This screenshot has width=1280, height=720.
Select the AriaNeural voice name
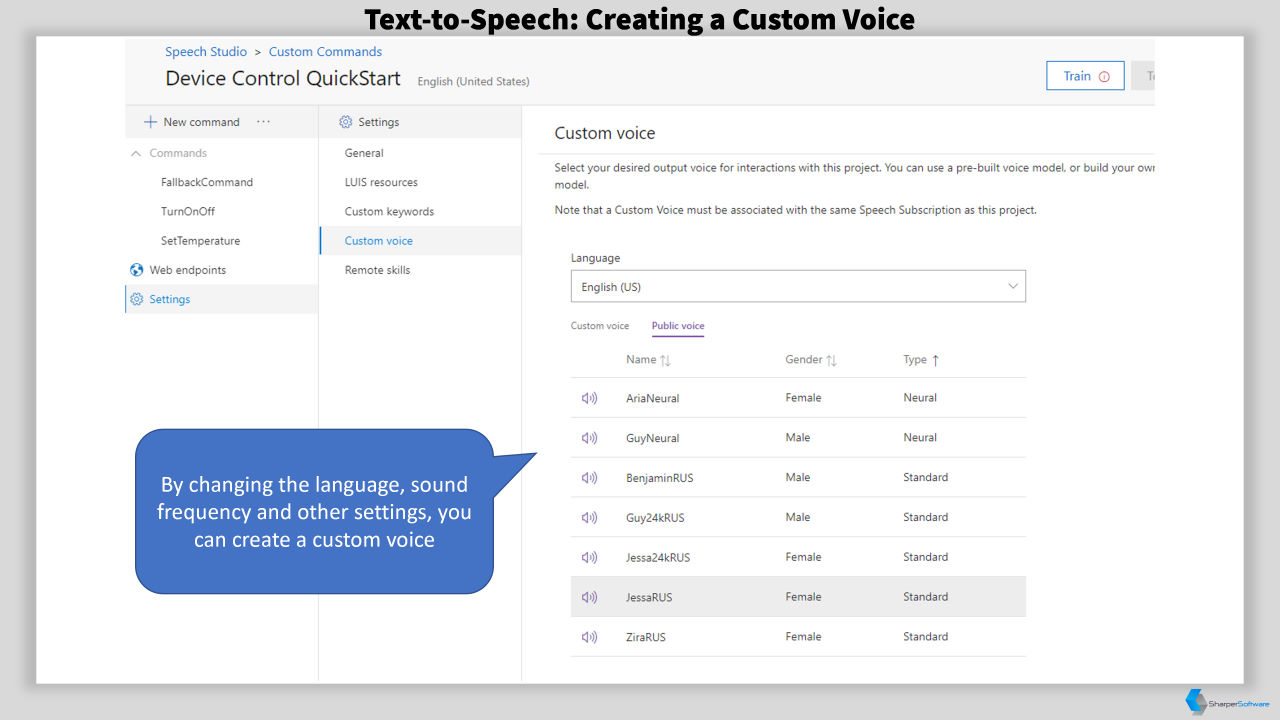click(x=652, y=398)
